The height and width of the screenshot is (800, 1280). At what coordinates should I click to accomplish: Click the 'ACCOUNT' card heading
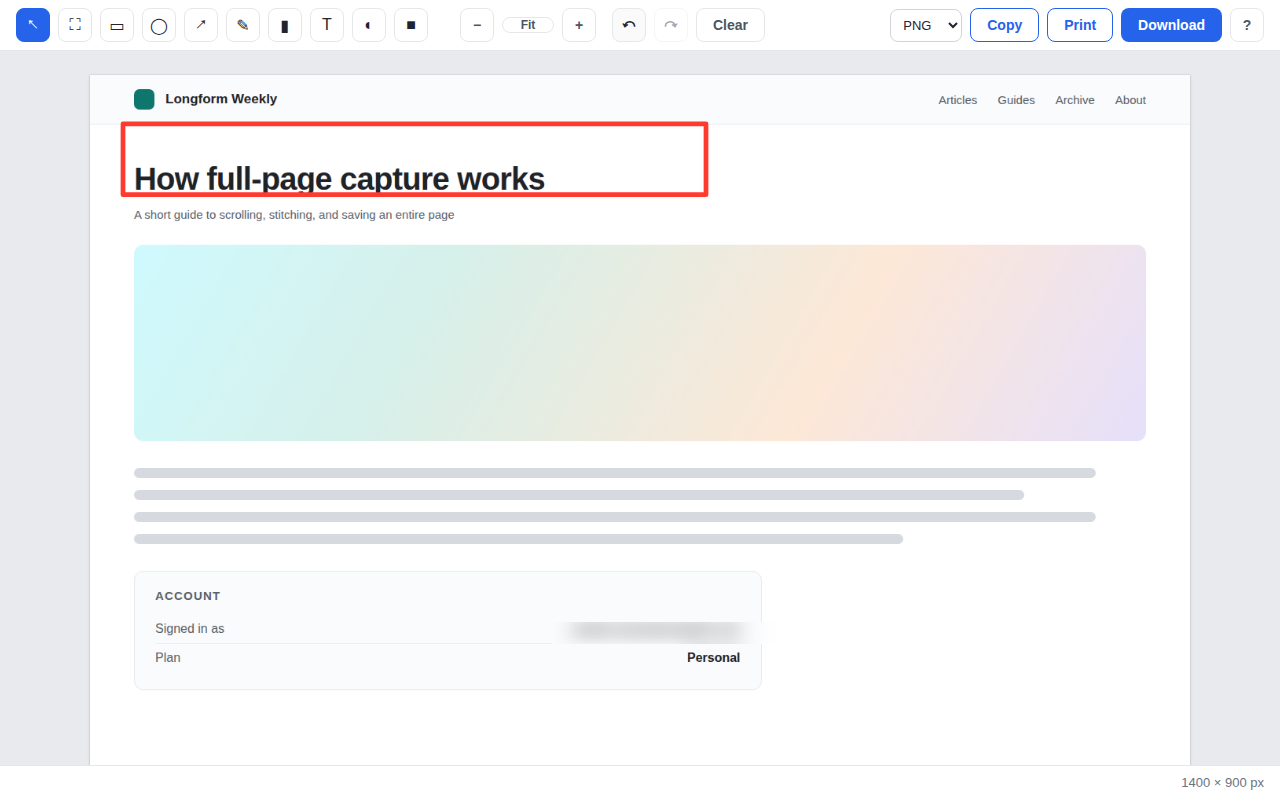188,596
